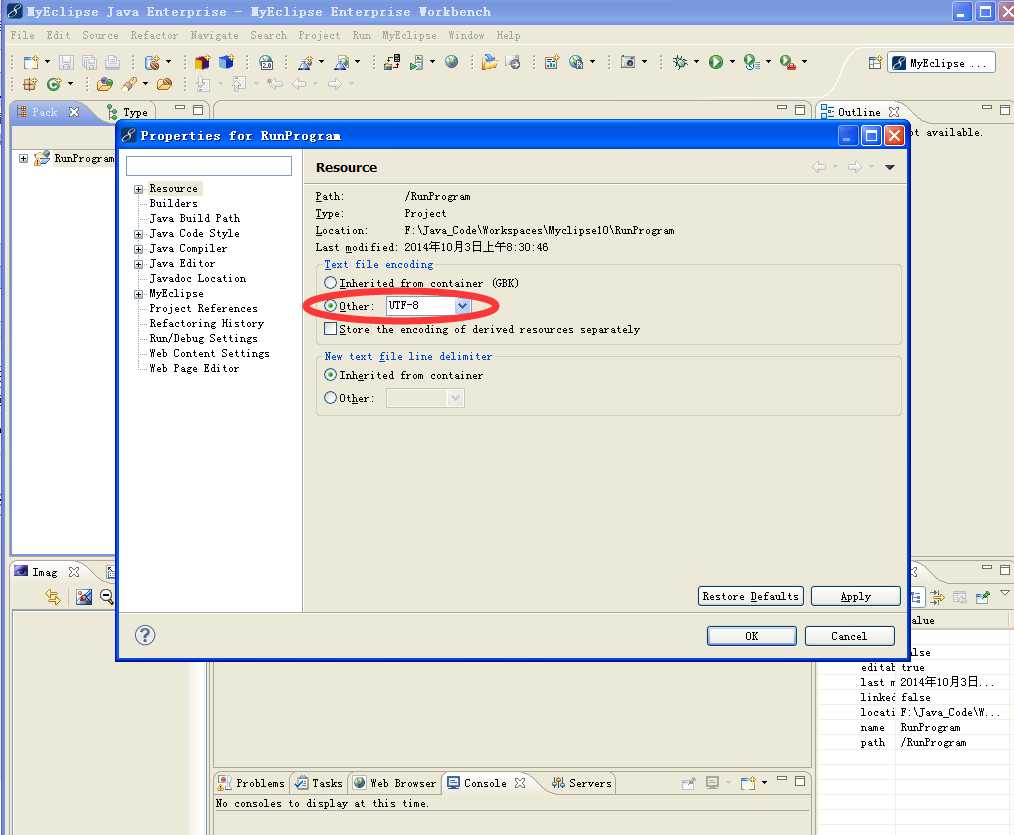The height and width of the screenshot is (835, 1014).
Task: Click the dialog view menu triangle
Action: tap(890, 167)
